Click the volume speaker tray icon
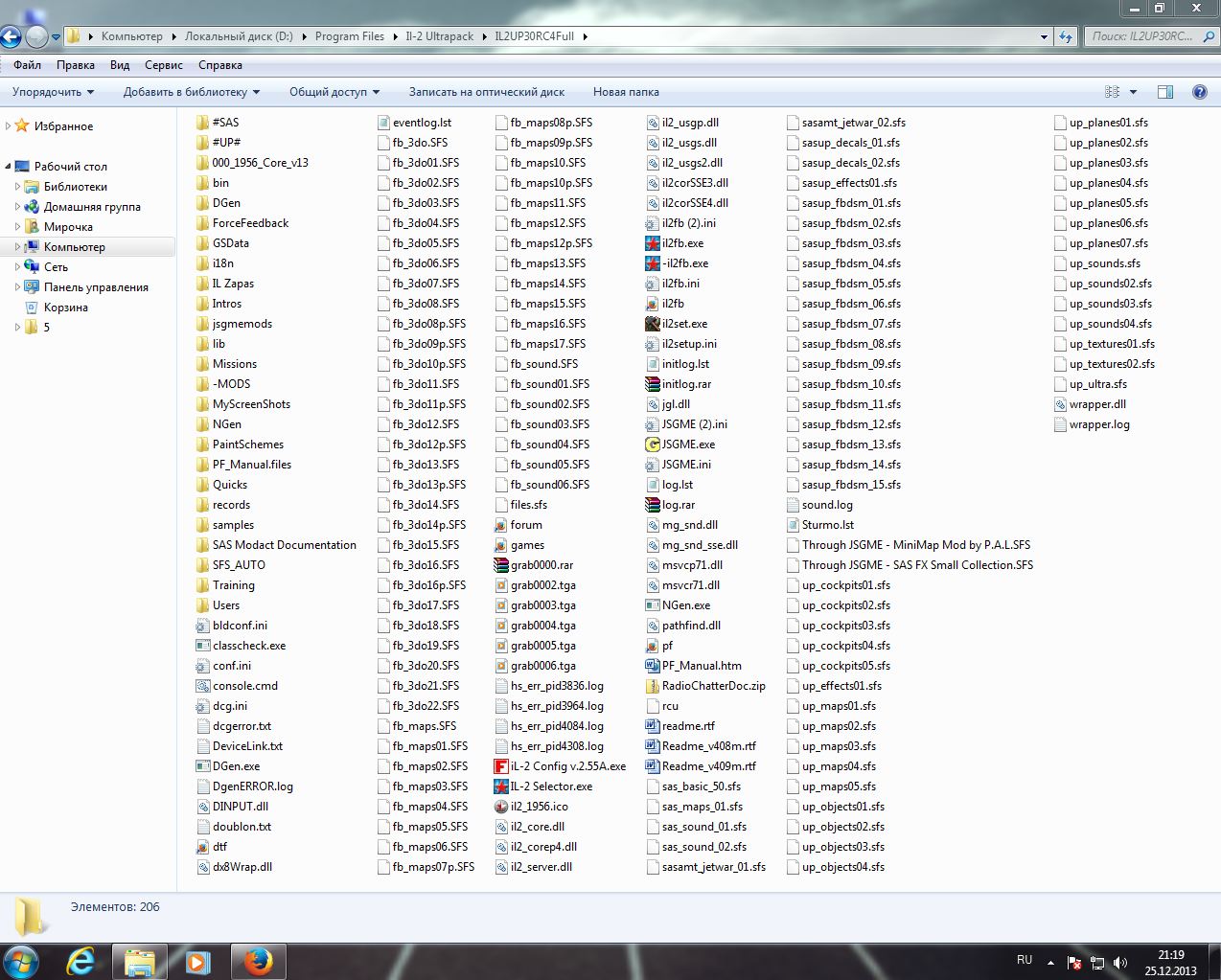The width and height of the screenshot is (1221, 980). [x=1120, y=963]
